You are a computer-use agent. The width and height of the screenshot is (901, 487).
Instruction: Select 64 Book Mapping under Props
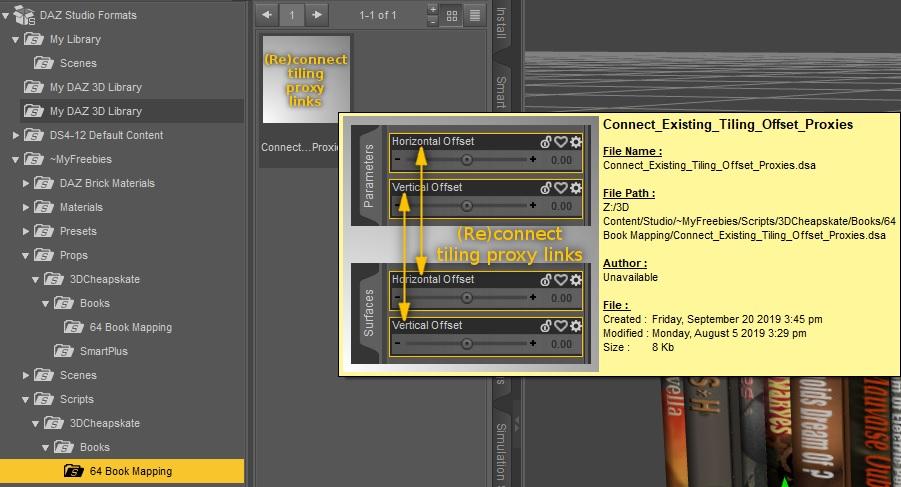click(130, 327)
